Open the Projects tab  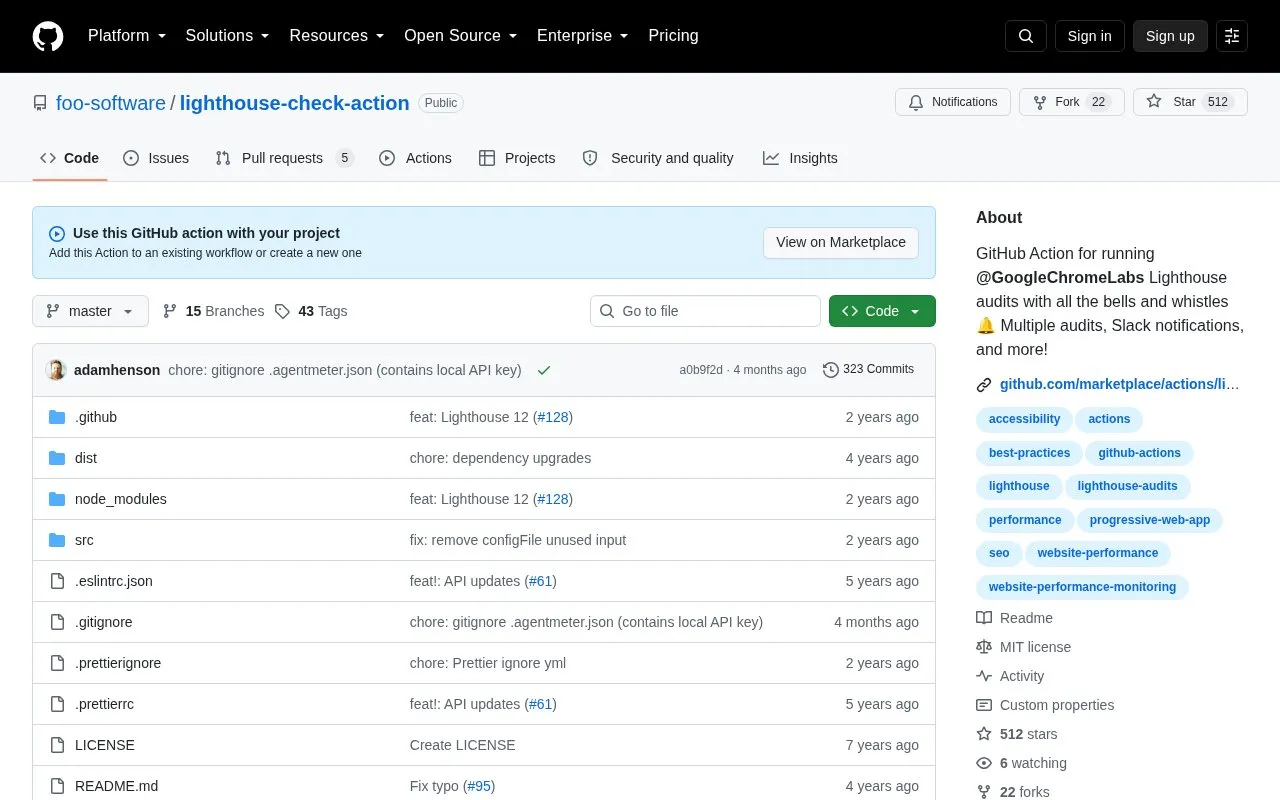coord(517,158)
